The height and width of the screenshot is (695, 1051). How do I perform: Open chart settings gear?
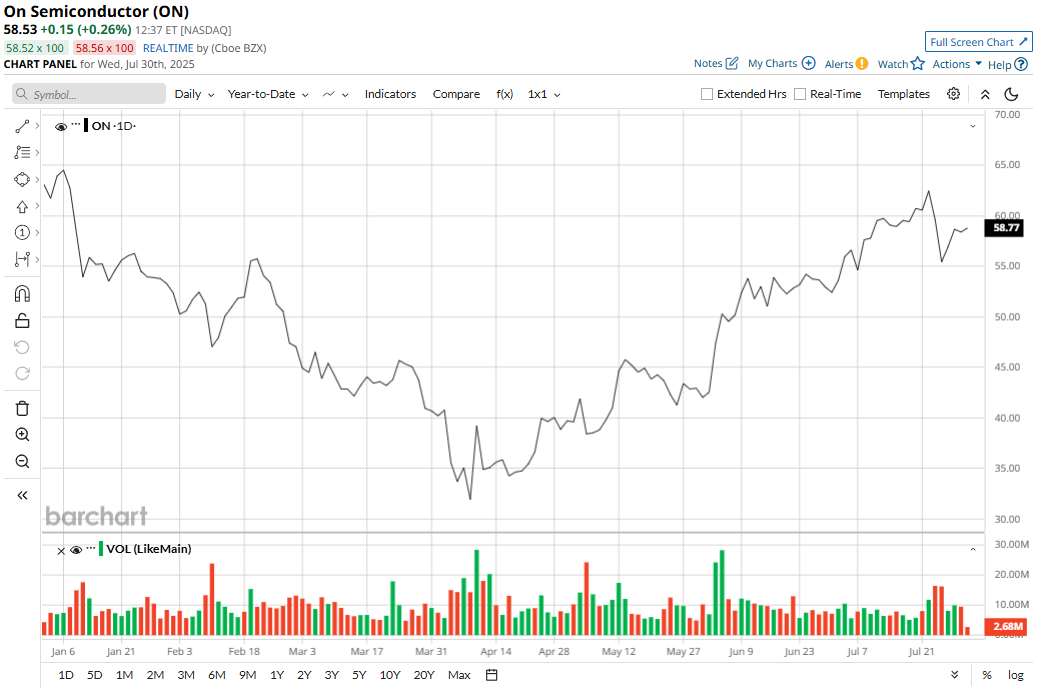click(953, 94)
